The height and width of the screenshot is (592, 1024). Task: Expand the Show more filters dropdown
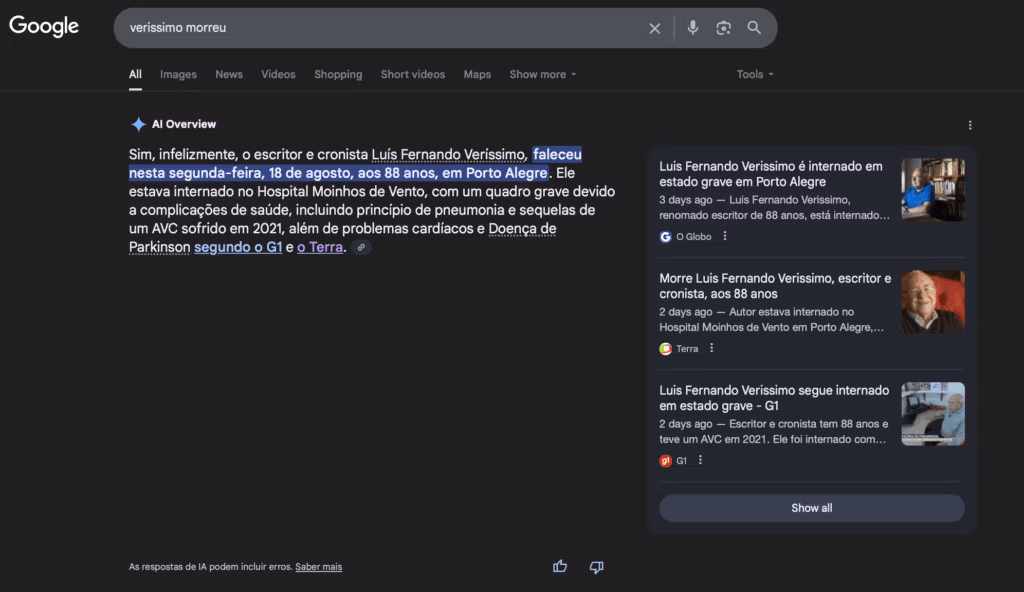point(542,75)
